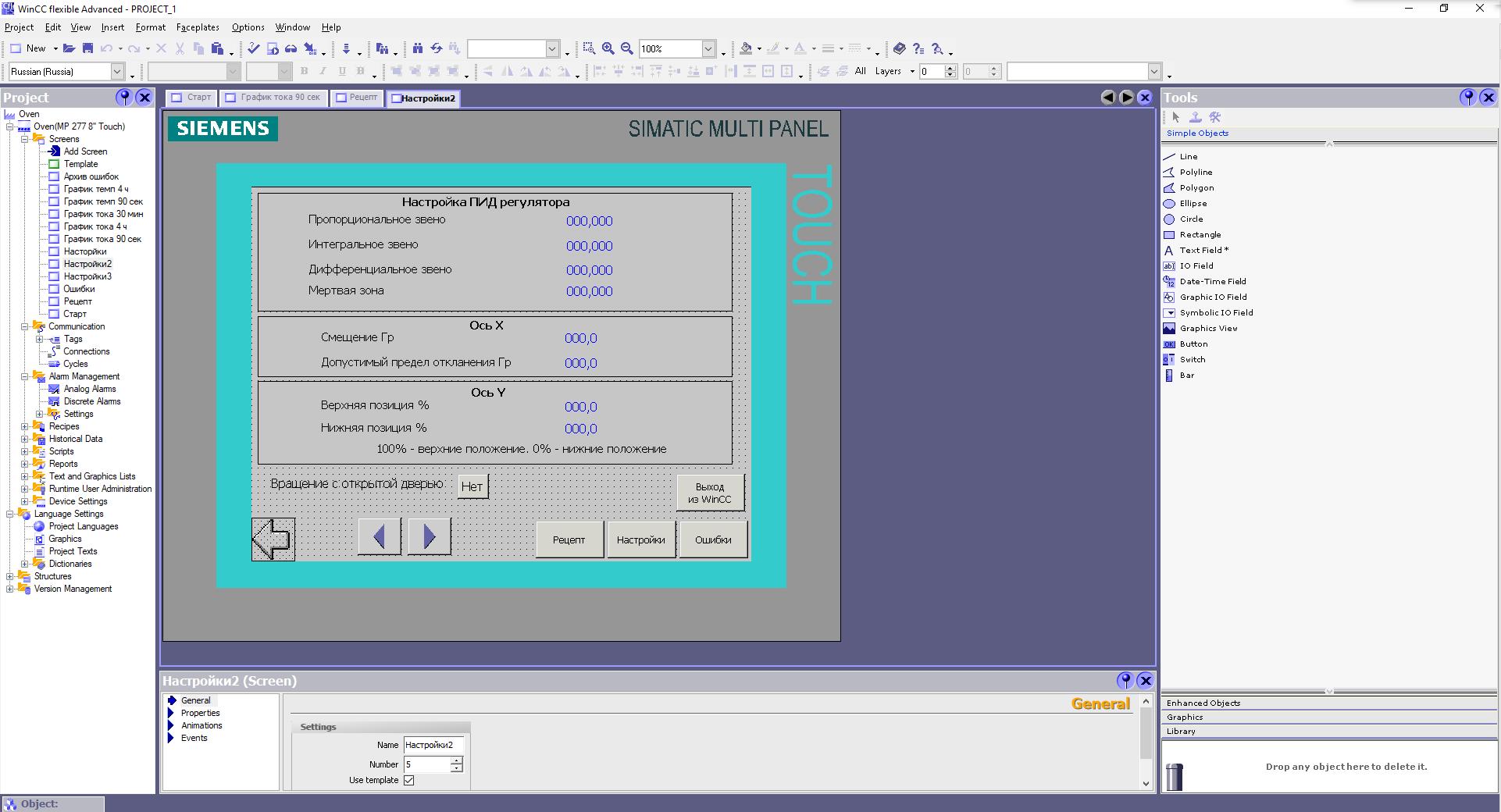Click the Выход из WinCC button
This screenshot has height=812, width=1501.
pyautogui.click(x=710, y=493)
